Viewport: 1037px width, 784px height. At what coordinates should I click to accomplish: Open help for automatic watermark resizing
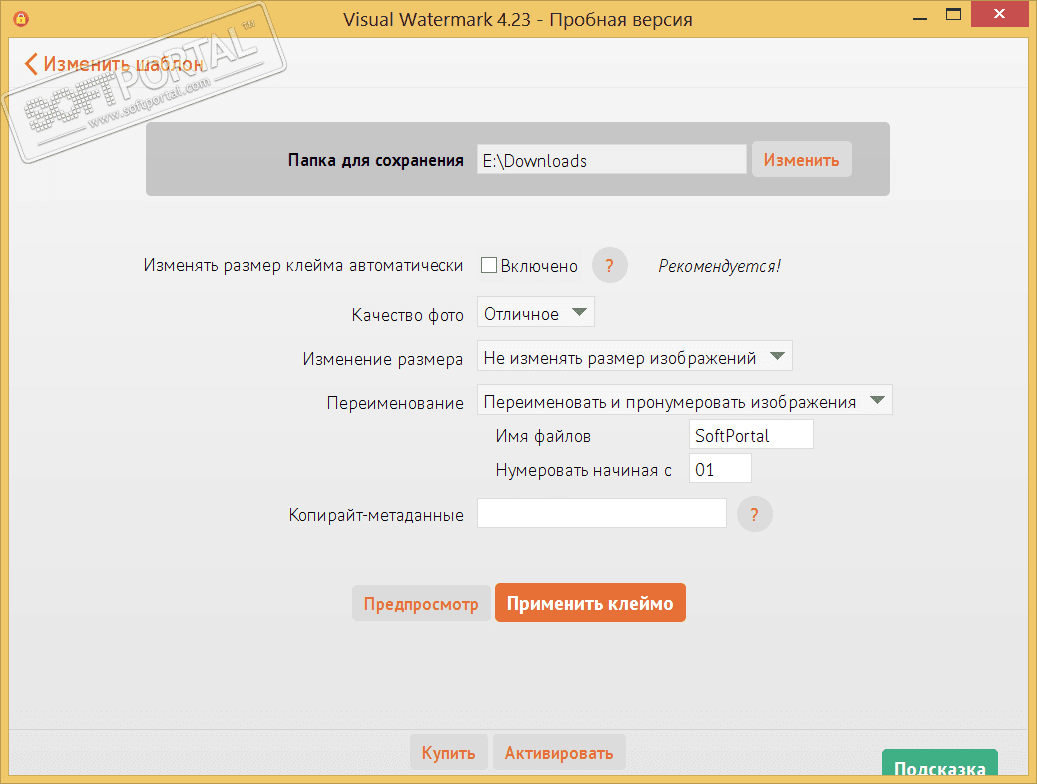pos(609,265)
